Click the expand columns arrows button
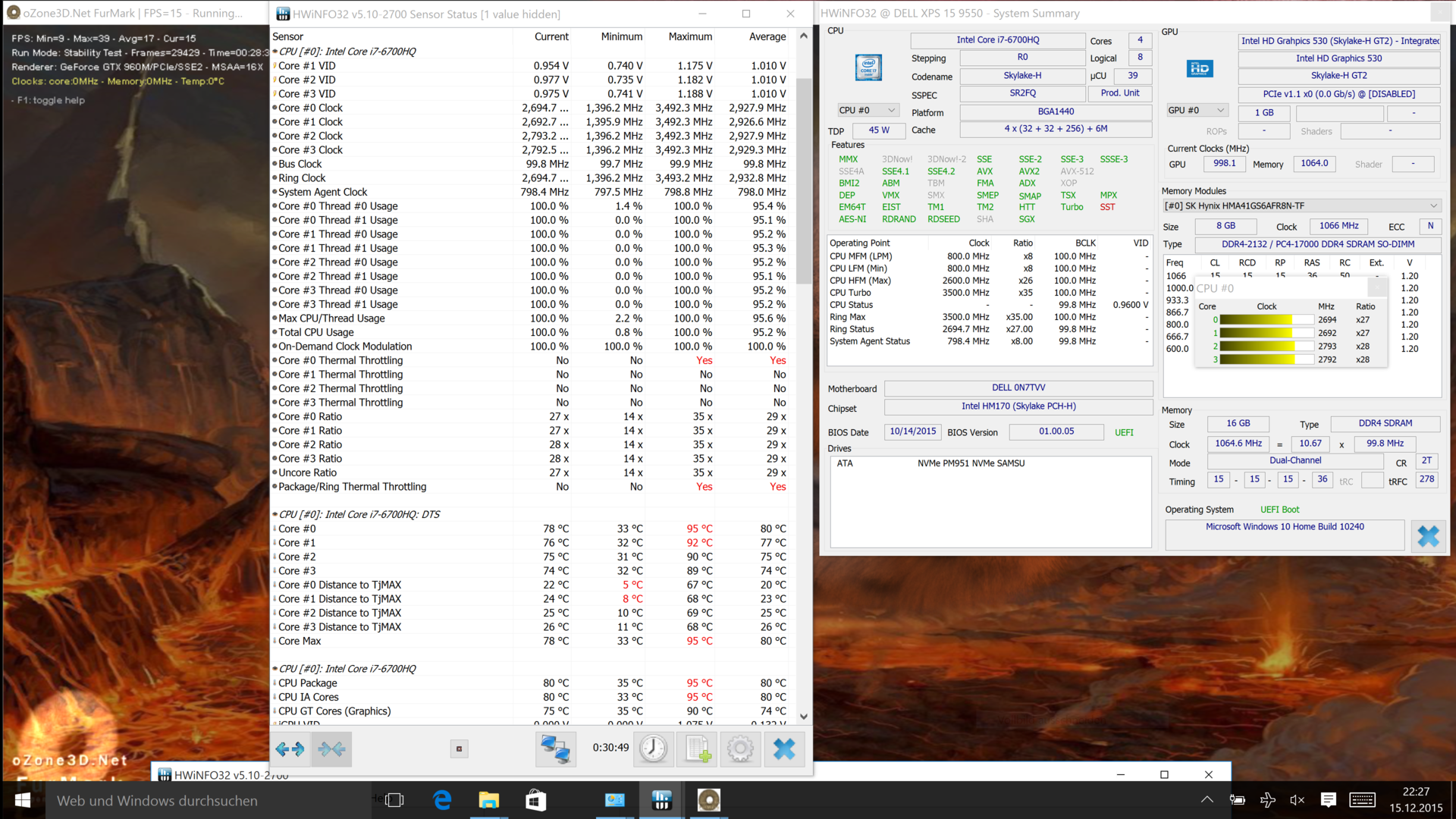 click(x=290, y=749)
